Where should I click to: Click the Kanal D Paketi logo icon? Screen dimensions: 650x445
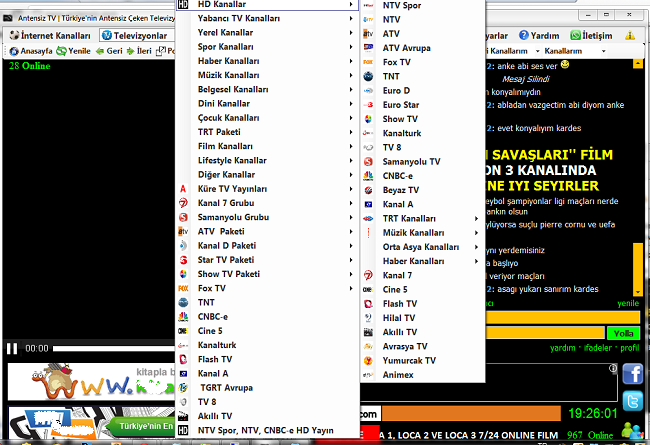tap(183, 246)
